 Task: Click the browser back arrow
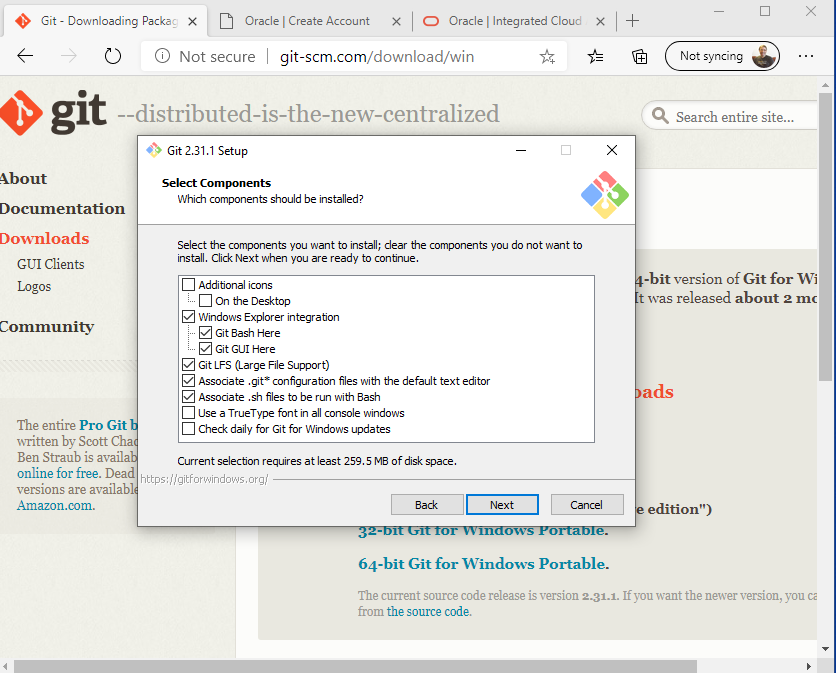tap(26, 57)
